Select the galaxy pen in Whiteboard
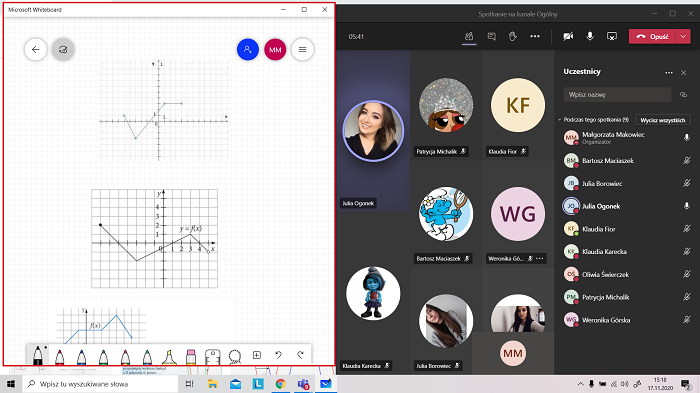Image resolution: width=700 pixels, height=393 pixels. [x=147, y=357]
